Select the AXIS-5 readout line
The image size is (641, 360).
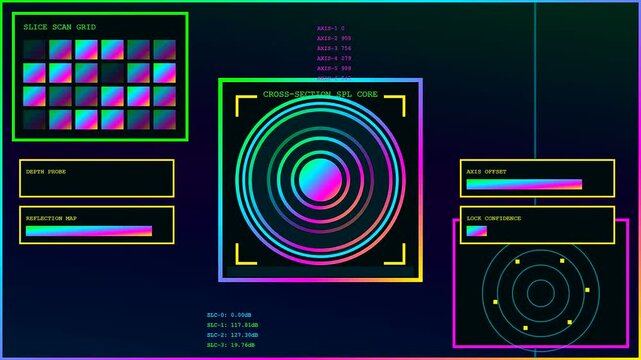click(x=334, y=68)
